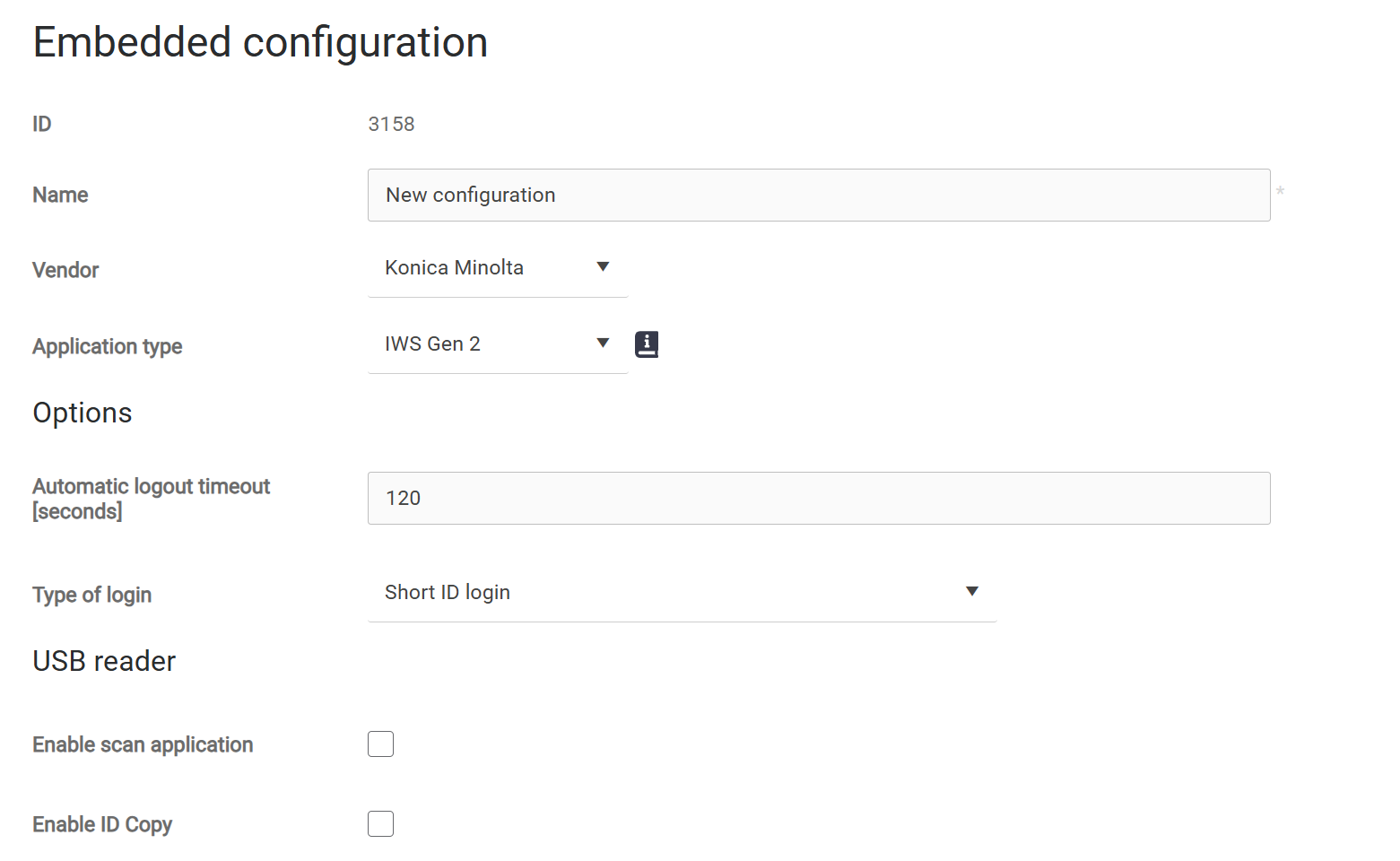This screenshot has width=1400, height=861.
Task: Click the Type of login label
Action: pos(91,596)
